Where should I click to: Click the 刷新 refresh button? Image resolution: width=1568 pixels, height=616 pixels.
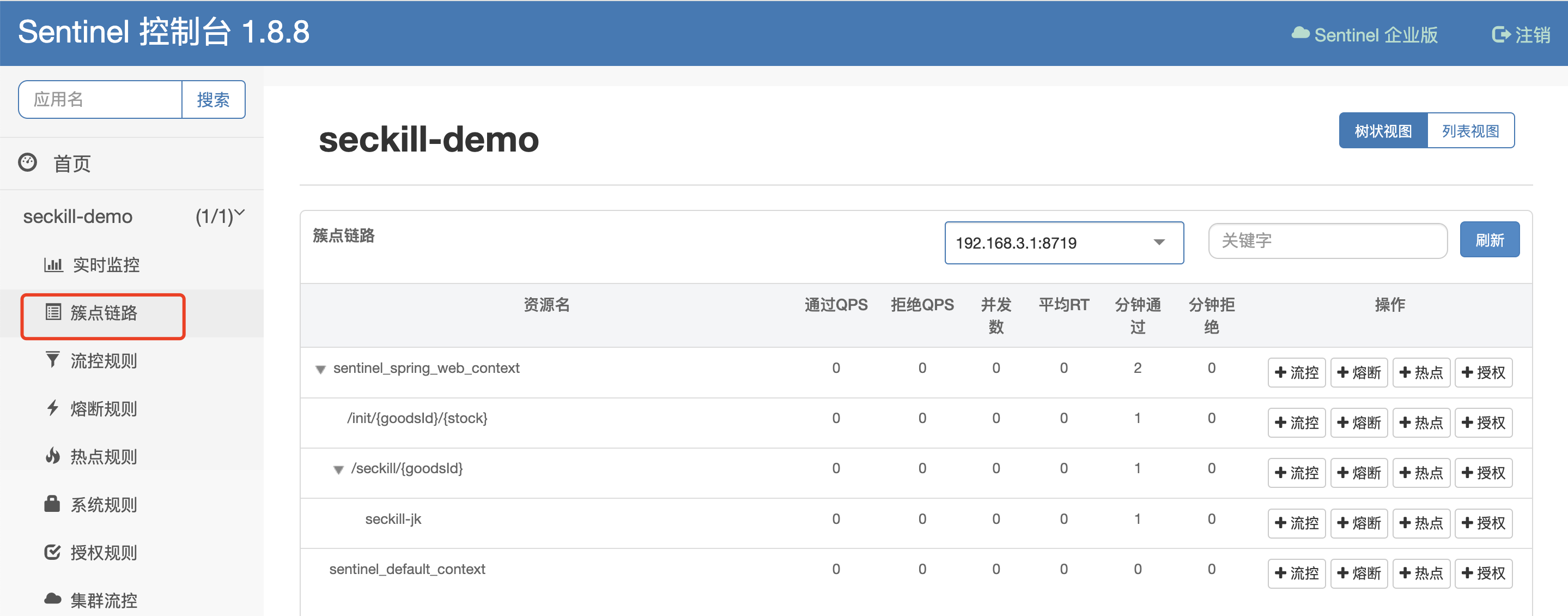click(1489, 240)
